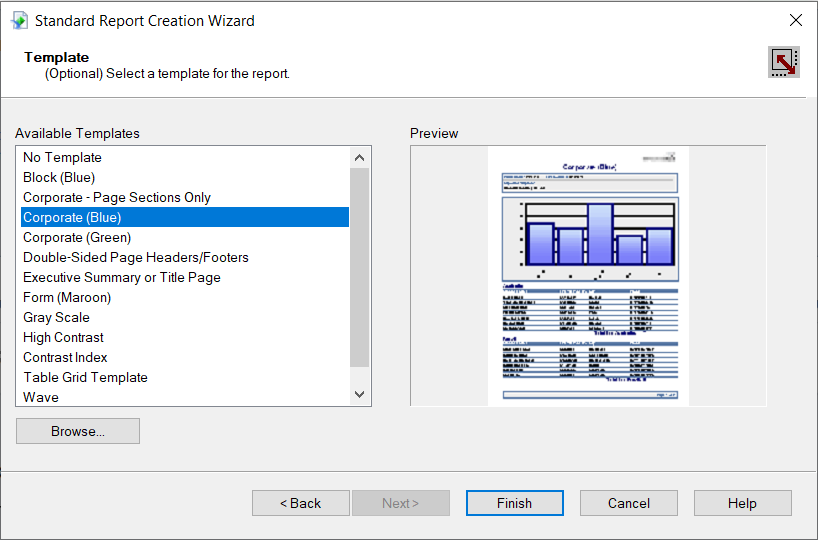
Task: Select the Wave template
Action: click(x=41, y=397)
